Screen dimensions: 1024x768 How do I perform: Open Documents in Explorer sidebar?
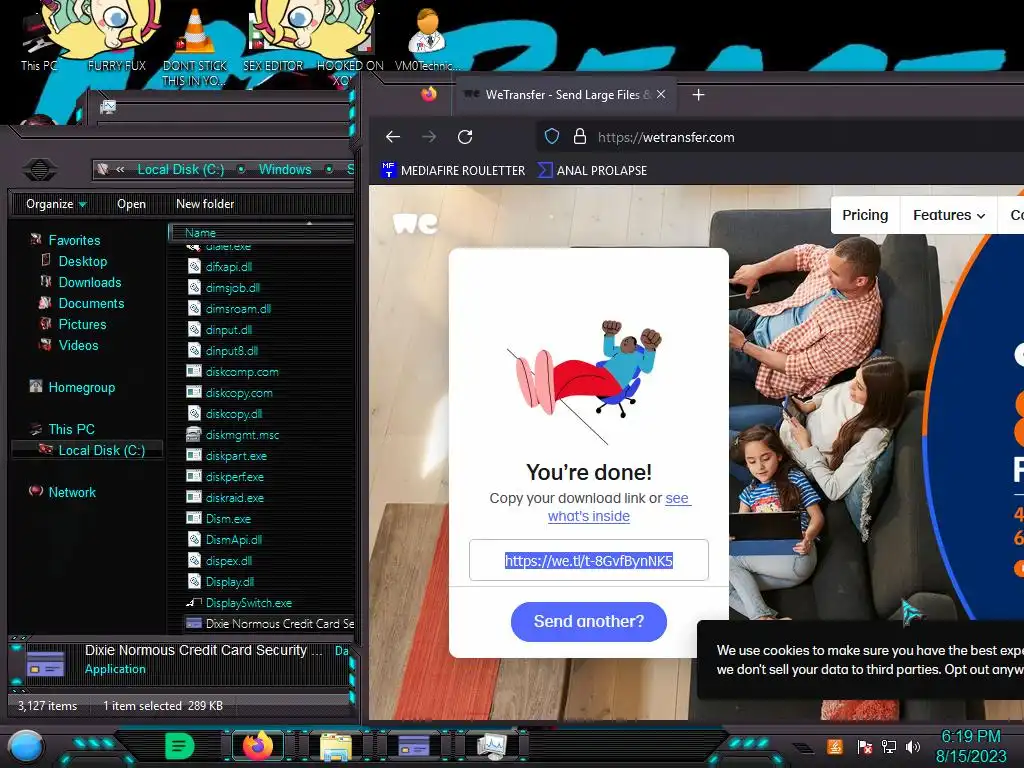click(x=91, y=303)
